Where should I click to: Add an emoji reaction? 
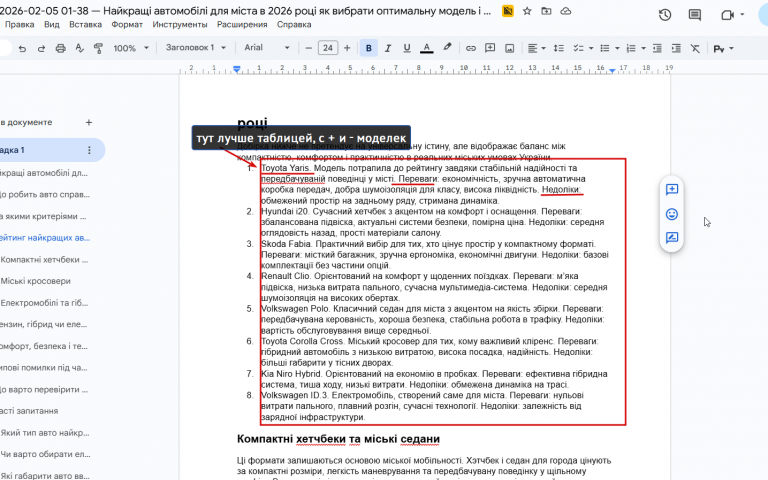[x=672, y=214]
